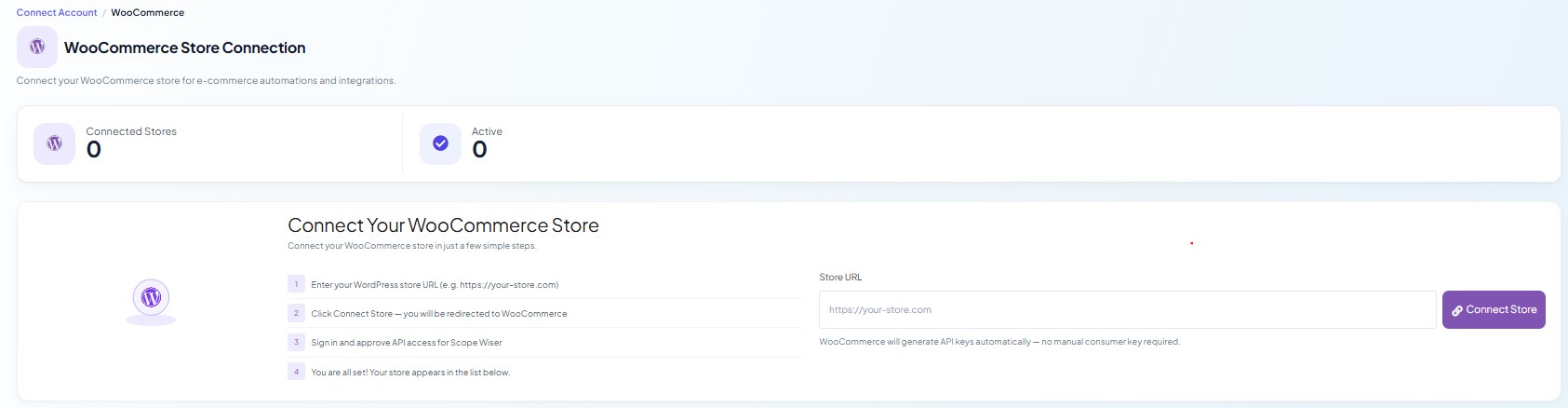Select the WooCommerce Store Connection heading
This screenshot has height=408, width=1568.
184,48
